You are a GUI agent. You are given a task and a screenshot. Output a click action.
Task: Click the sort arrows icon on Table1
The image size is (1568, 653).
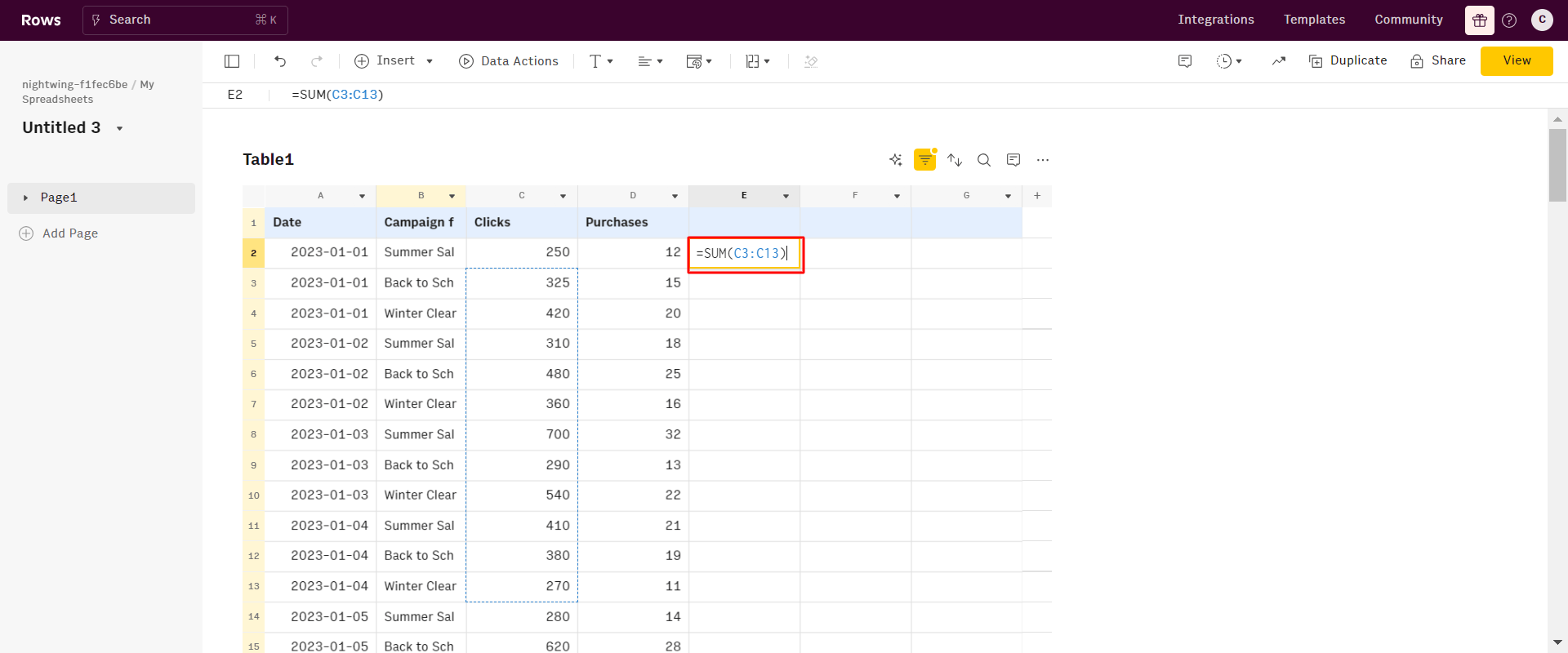tap(955, 160)
